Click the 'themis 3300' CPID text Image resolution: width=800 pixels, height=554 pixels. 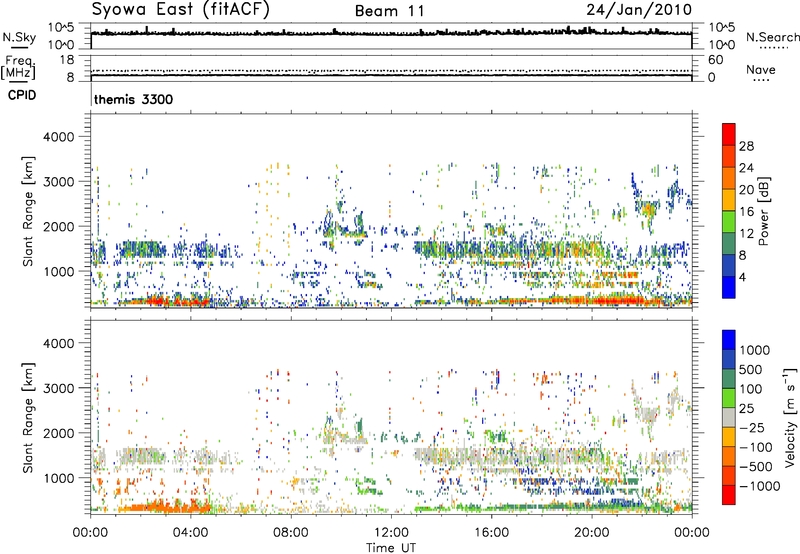click(x=134, y=99)
